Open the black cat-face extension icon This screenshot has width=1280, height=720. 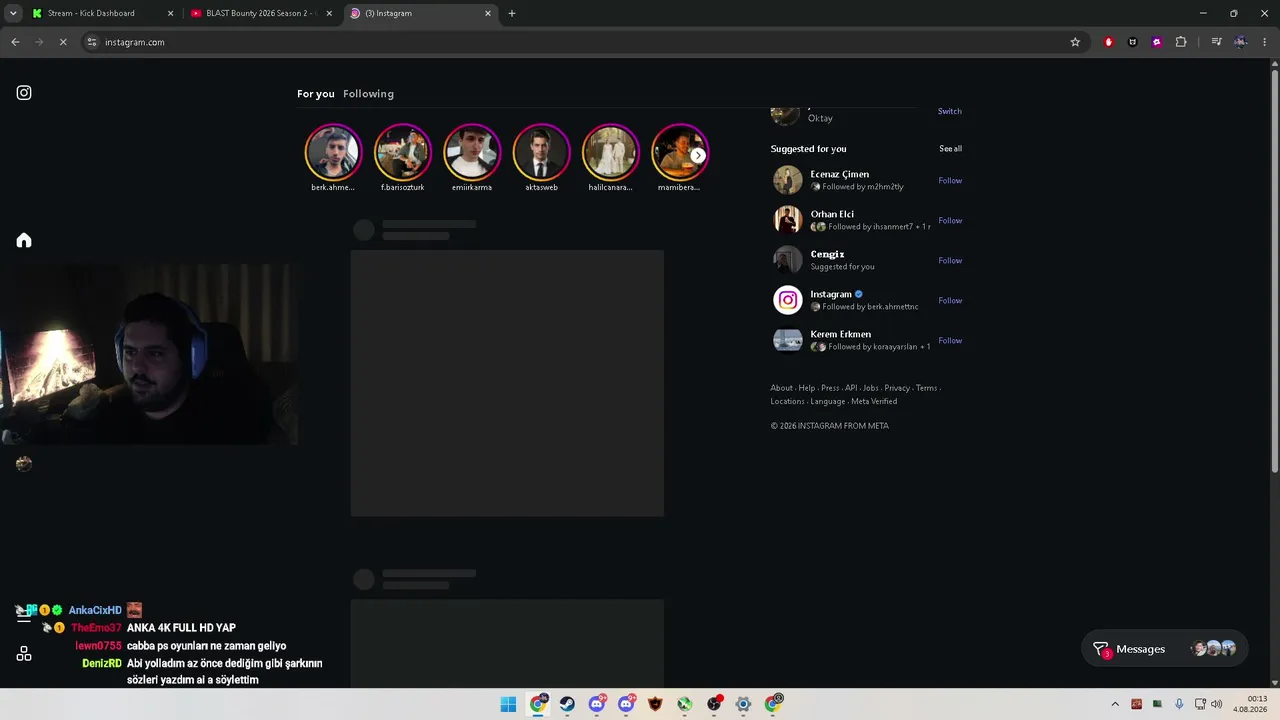(x=1132, y=42)
